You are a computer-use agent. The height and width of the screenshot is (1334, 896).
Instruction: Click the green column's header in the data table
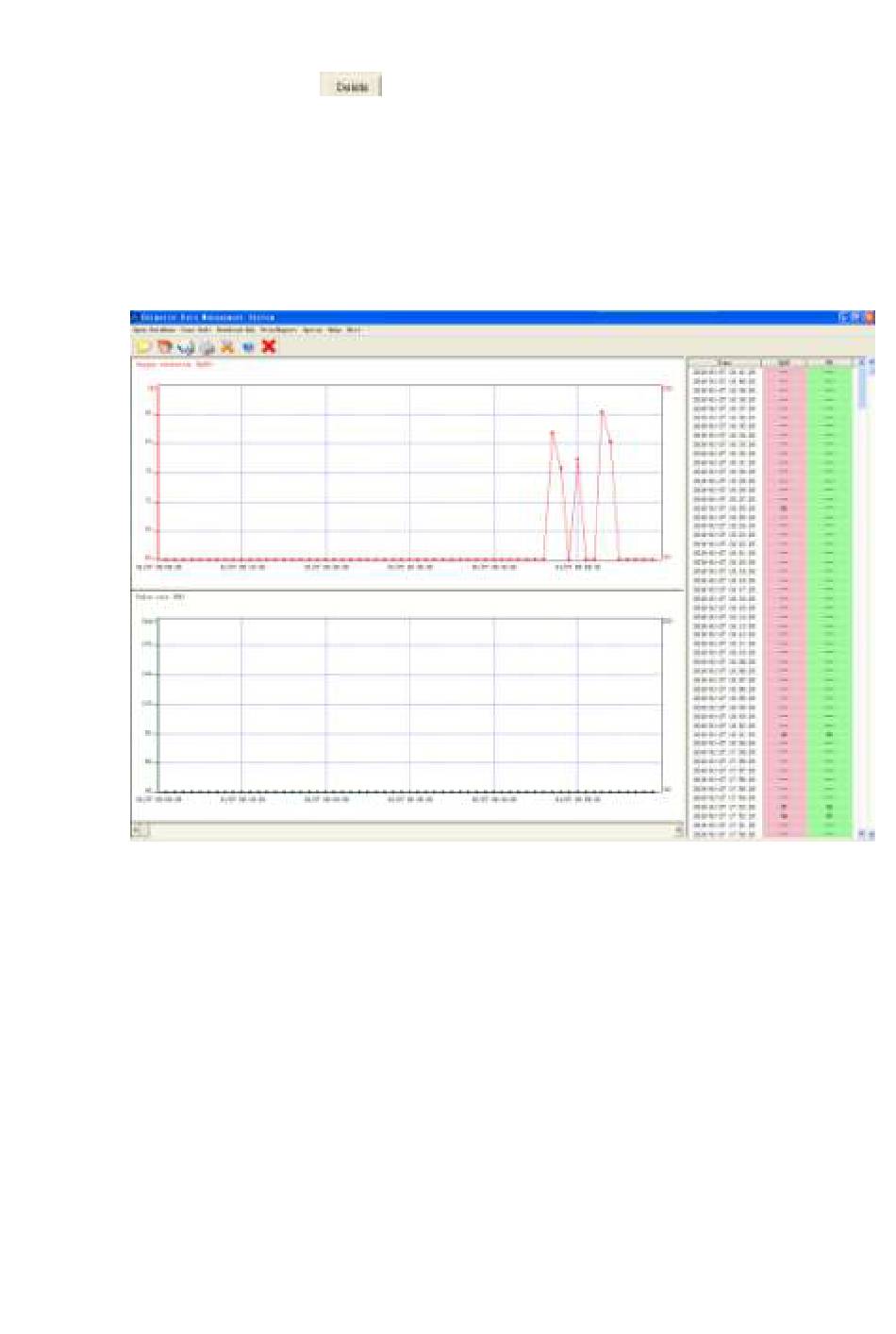(829, 362)
